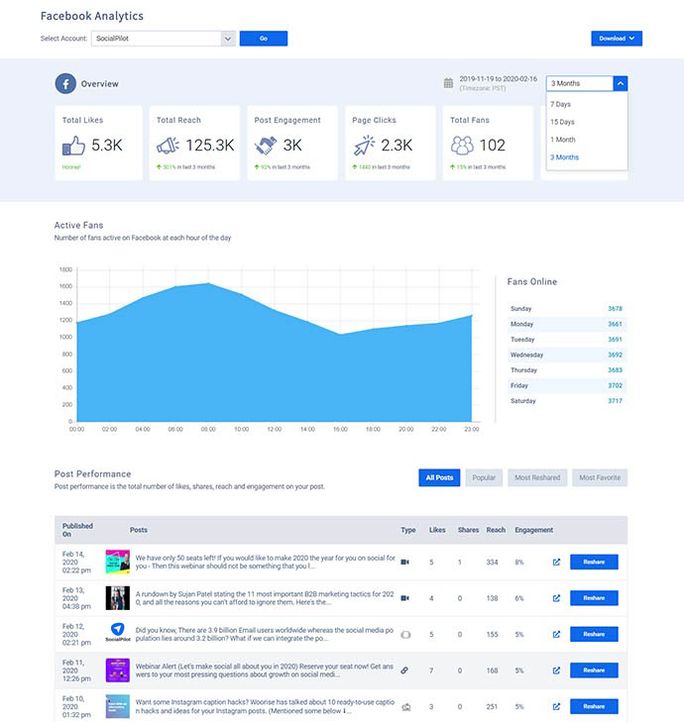684x723 pixels.
Task: Click SocialPilot thumbnail of Feb 12 post
Action: coord(118,633)
